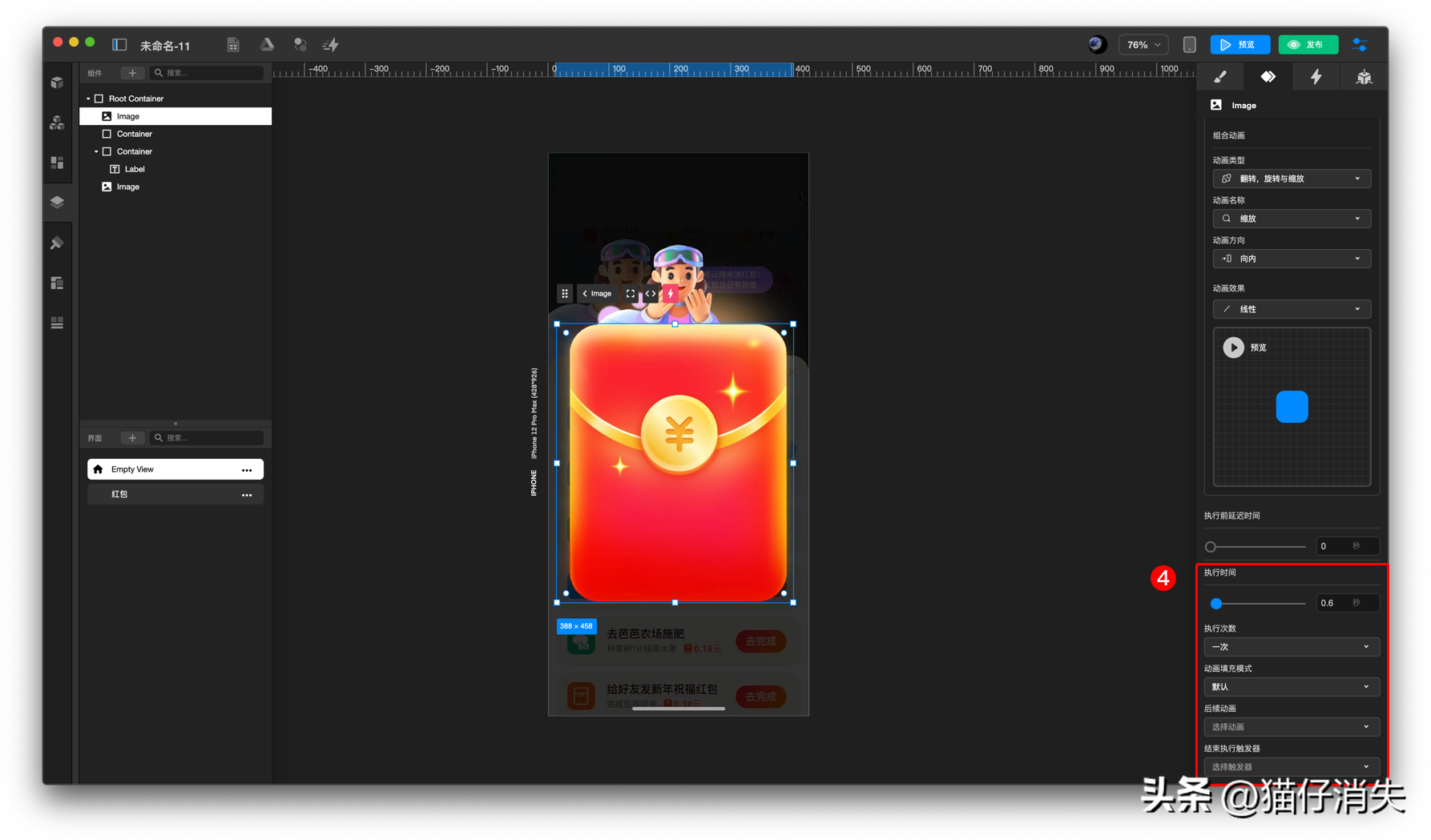This screenshot has height=840, width=1431.
Task: Switch to the lightning events tab
Action: pos(1316,77)
